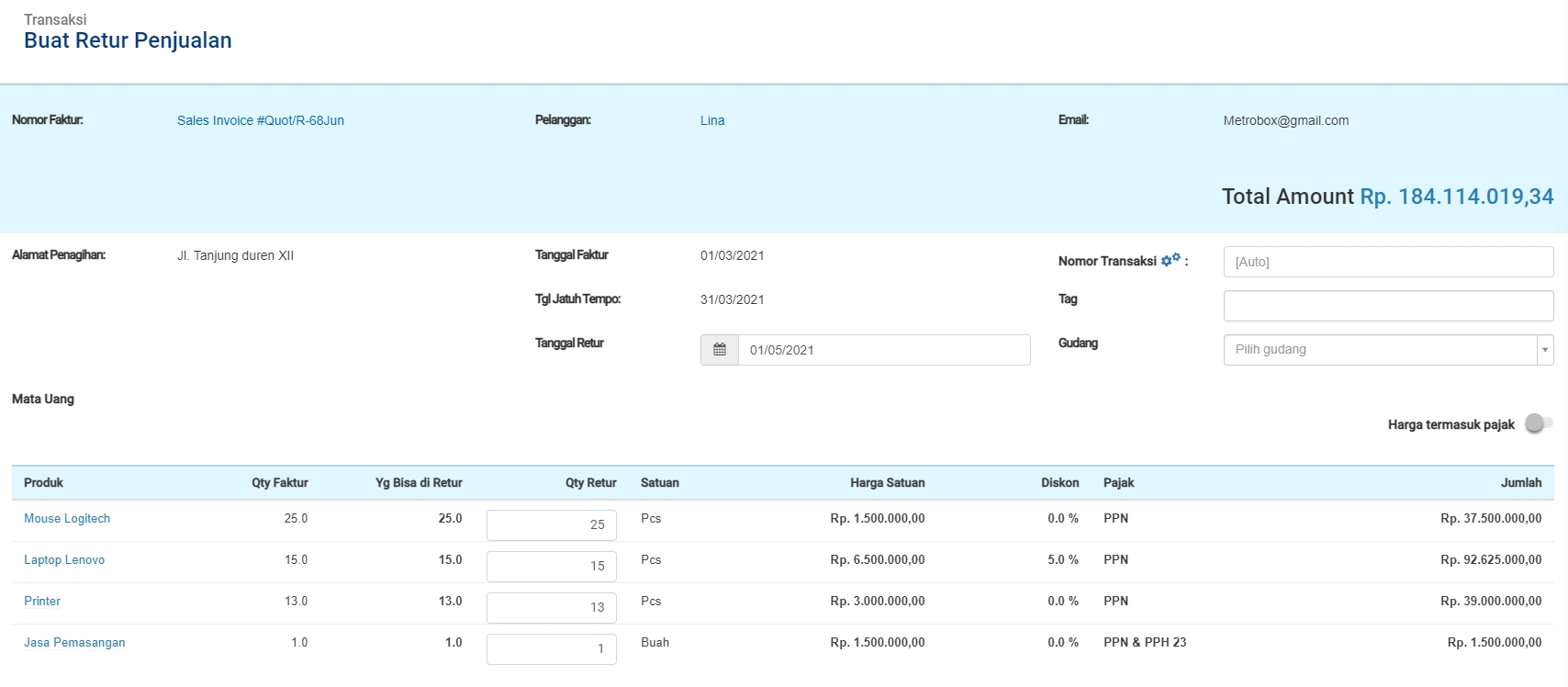1568x687 pixels.
Task: Click the Qty Faktur column header
Action: (280, 483)
